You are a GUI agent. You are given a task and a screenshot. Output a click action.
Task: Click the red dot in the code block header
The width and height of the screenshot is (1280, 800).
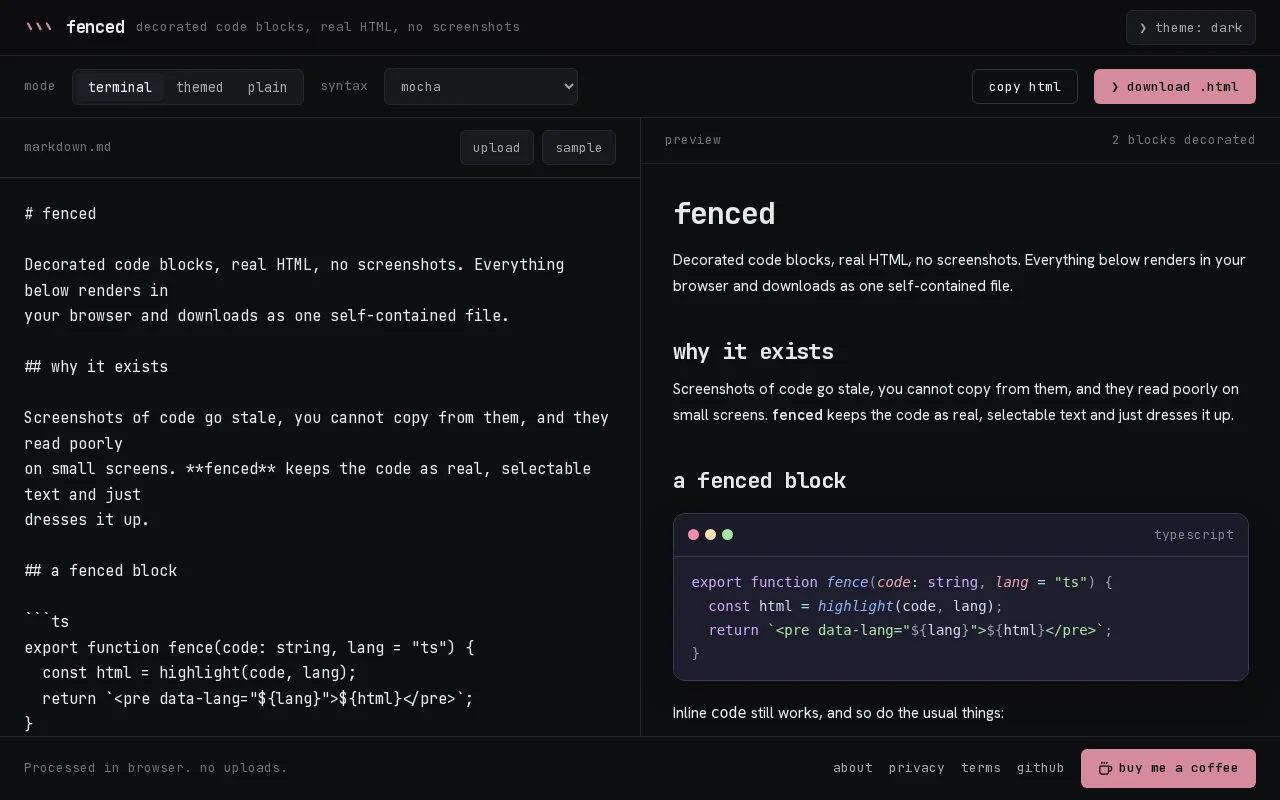693,535
